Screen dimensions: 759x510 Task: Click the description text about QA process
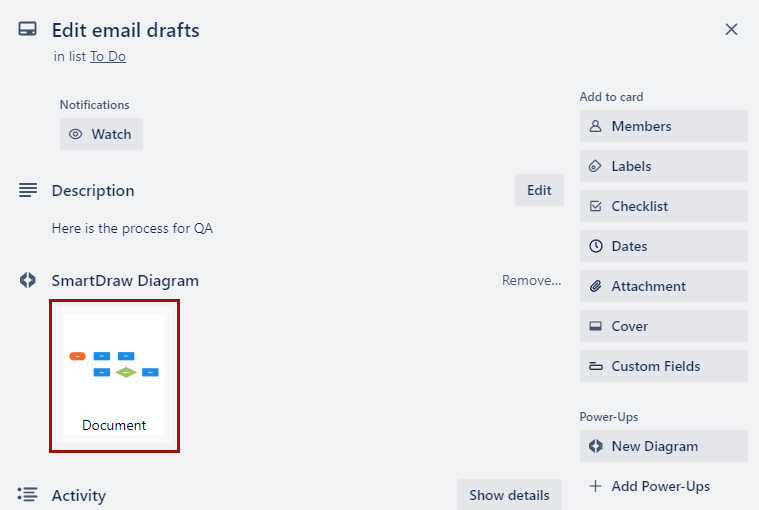click(132, 228)
